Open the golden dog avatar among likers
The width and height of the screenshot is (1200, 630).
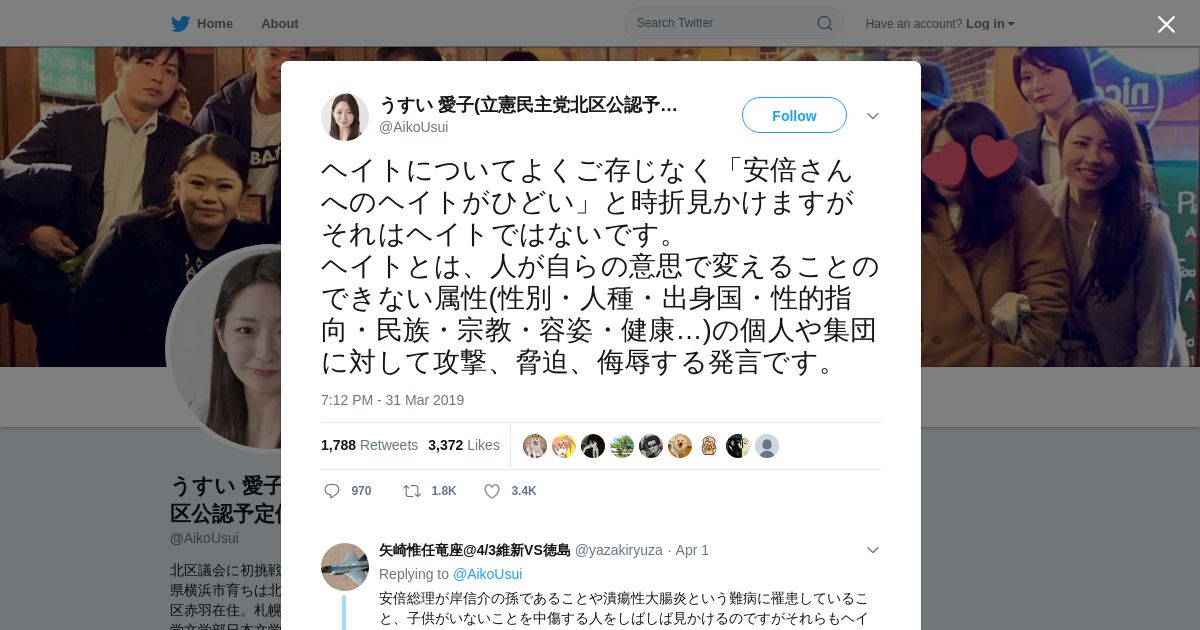680,446
